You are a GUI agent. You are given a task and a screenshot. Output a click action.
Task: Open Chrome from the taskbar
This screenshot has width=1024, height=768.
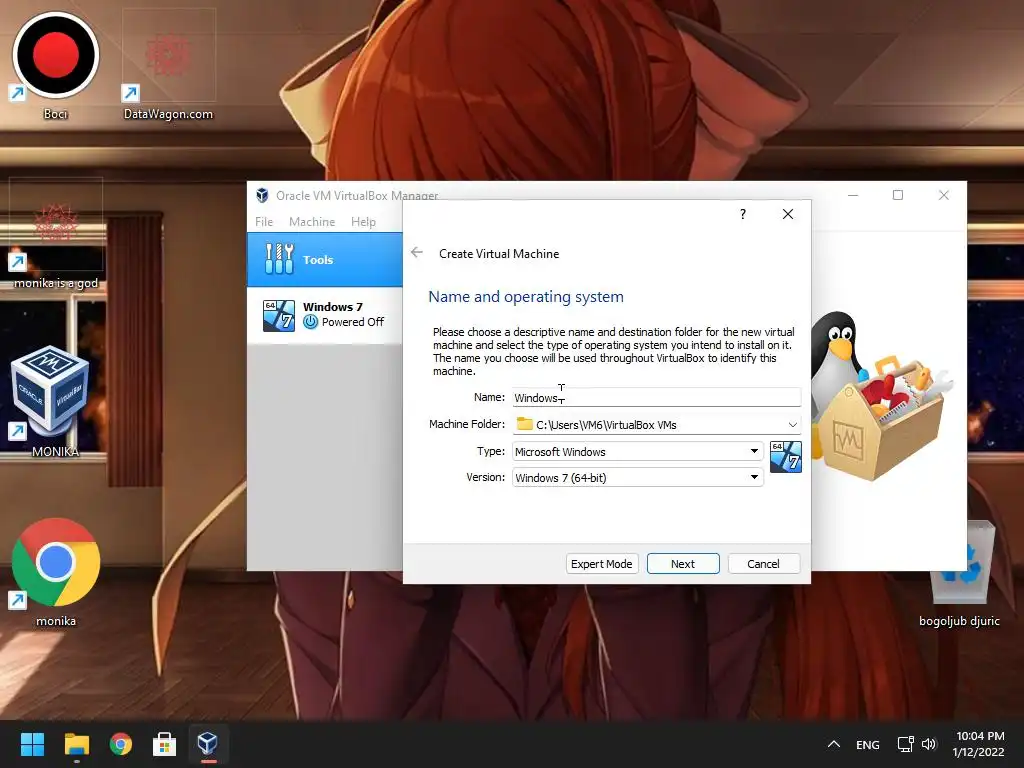point(121,744)
